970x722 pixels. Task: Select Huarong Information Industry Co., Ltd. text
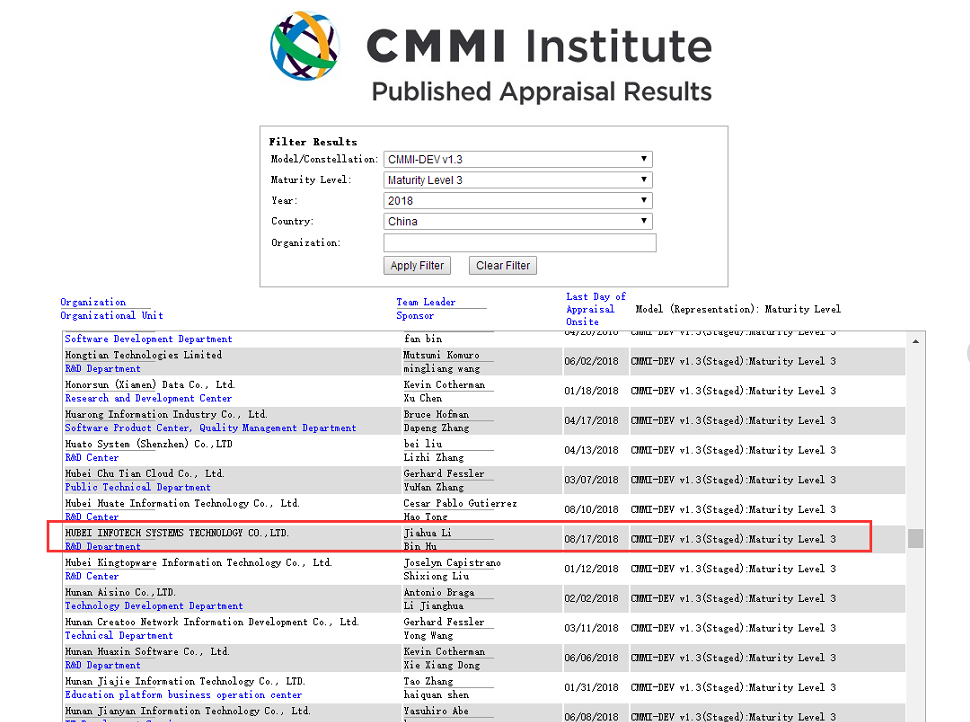coord(166,415)
